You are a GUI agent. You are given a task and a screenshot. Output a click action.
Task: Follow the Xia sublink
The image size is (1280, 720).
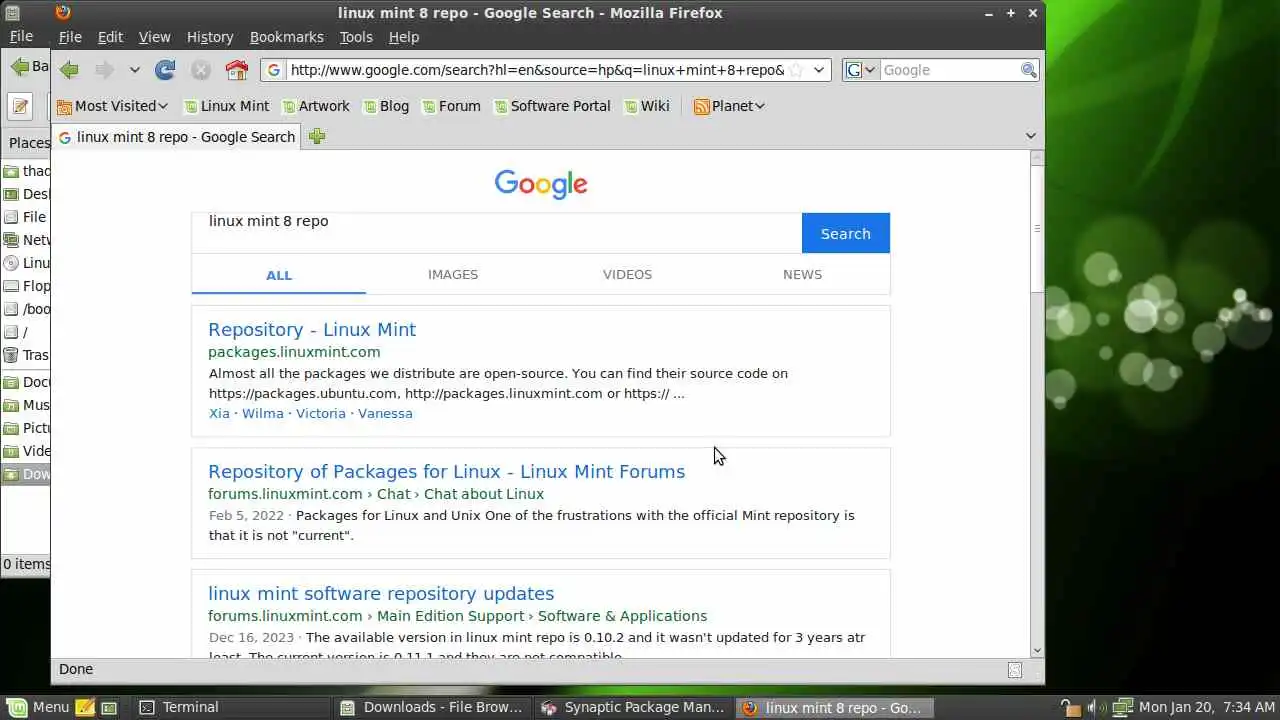(219, 413)
